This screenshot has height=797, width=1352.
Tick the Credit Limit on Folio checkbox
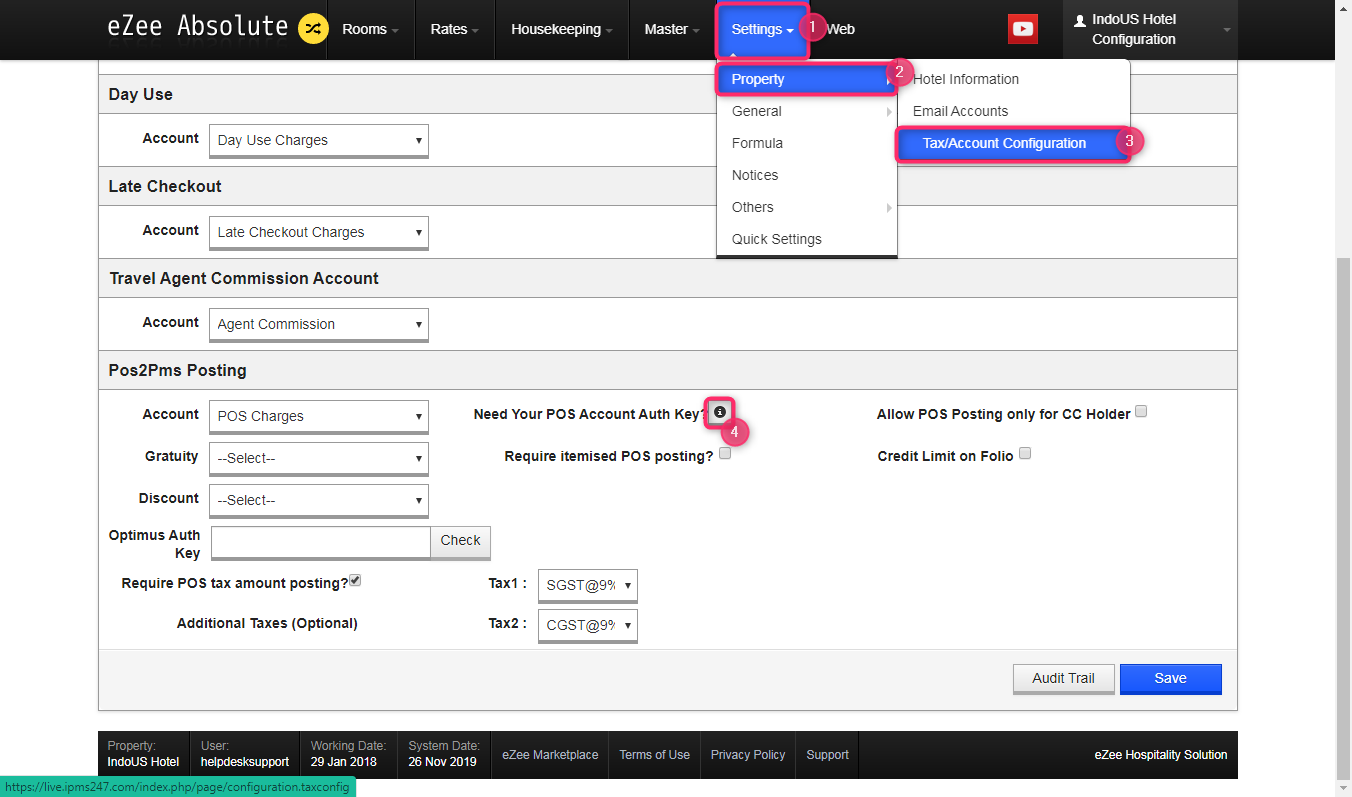tap(1025, 453)
